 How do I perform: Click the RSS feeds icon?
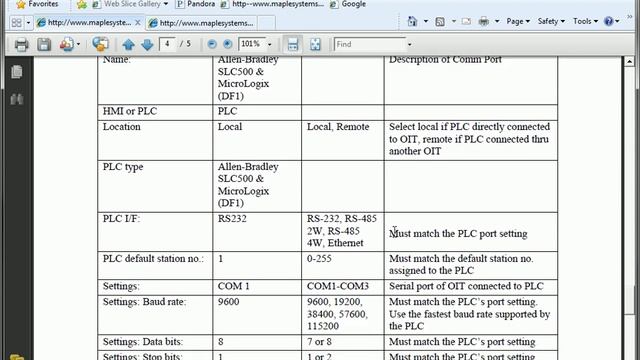pyautogui.click(x=440, y=22)
